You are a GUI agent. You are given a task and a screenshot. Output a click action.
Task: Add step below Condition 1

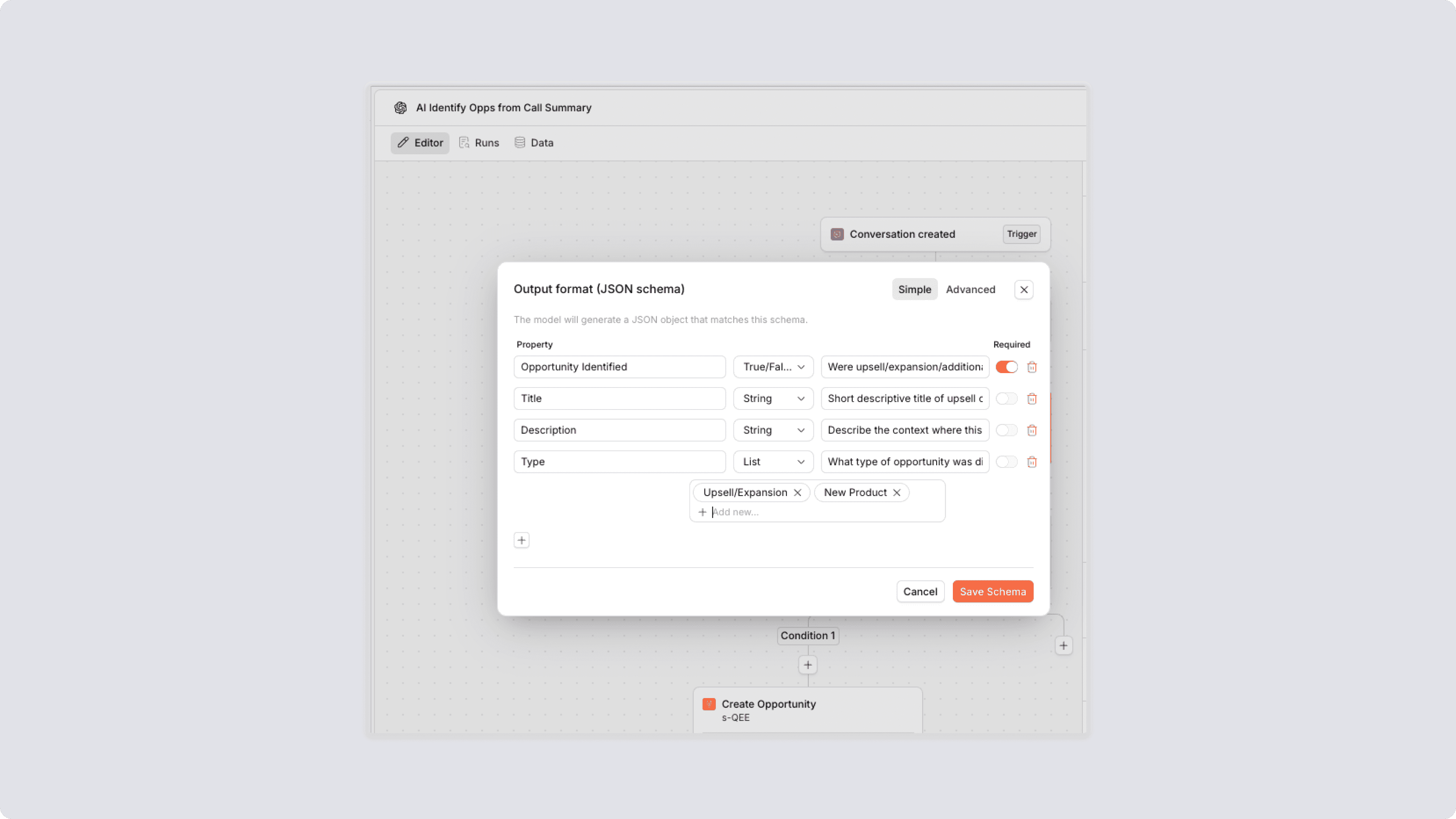(x=808, y=665)
